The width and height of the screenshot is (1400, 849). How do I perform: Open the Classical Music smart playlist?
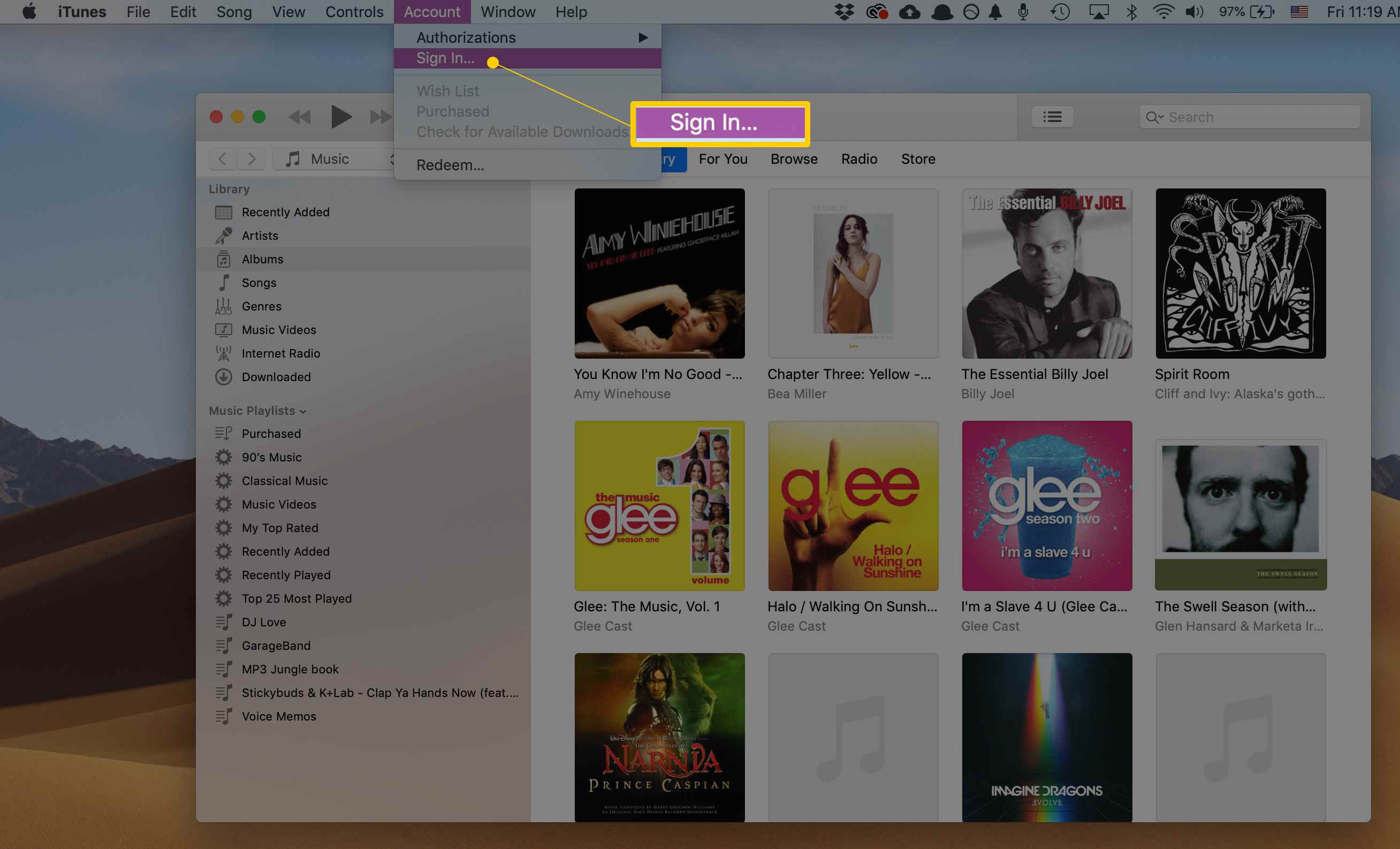click(x=363, y=481)
